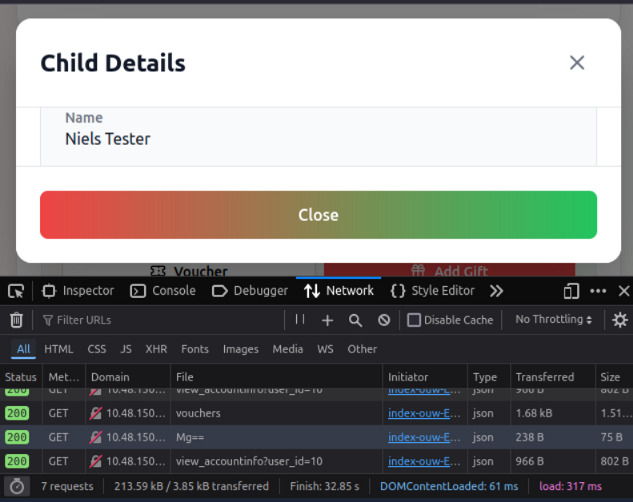Sort by File column header
Image resolution: width=633 pixels, height=502 pixels.
click(x=276, y=377)
